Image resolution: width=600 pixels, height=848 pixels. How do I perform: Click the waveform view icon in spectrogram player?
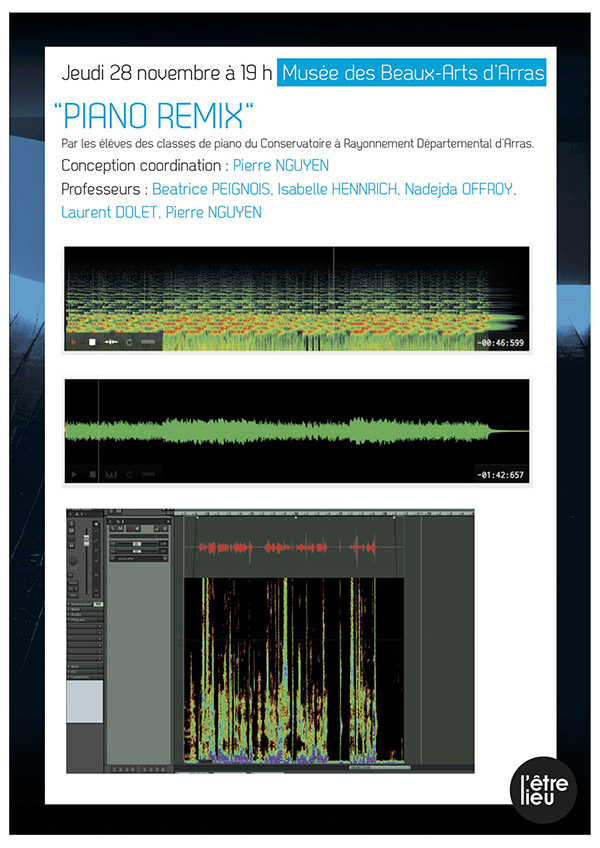111,342
